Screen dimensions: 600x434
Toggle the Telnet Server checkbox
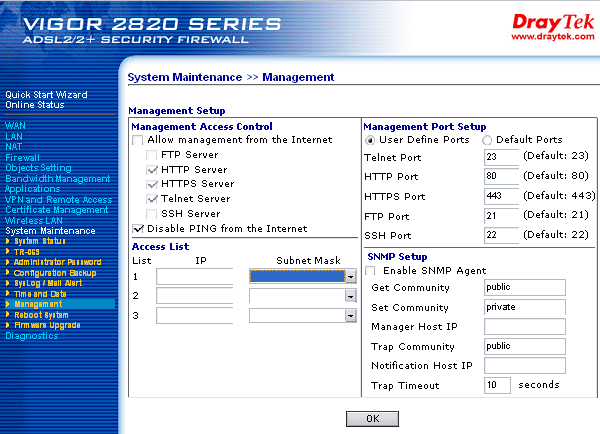pos(152,199)
